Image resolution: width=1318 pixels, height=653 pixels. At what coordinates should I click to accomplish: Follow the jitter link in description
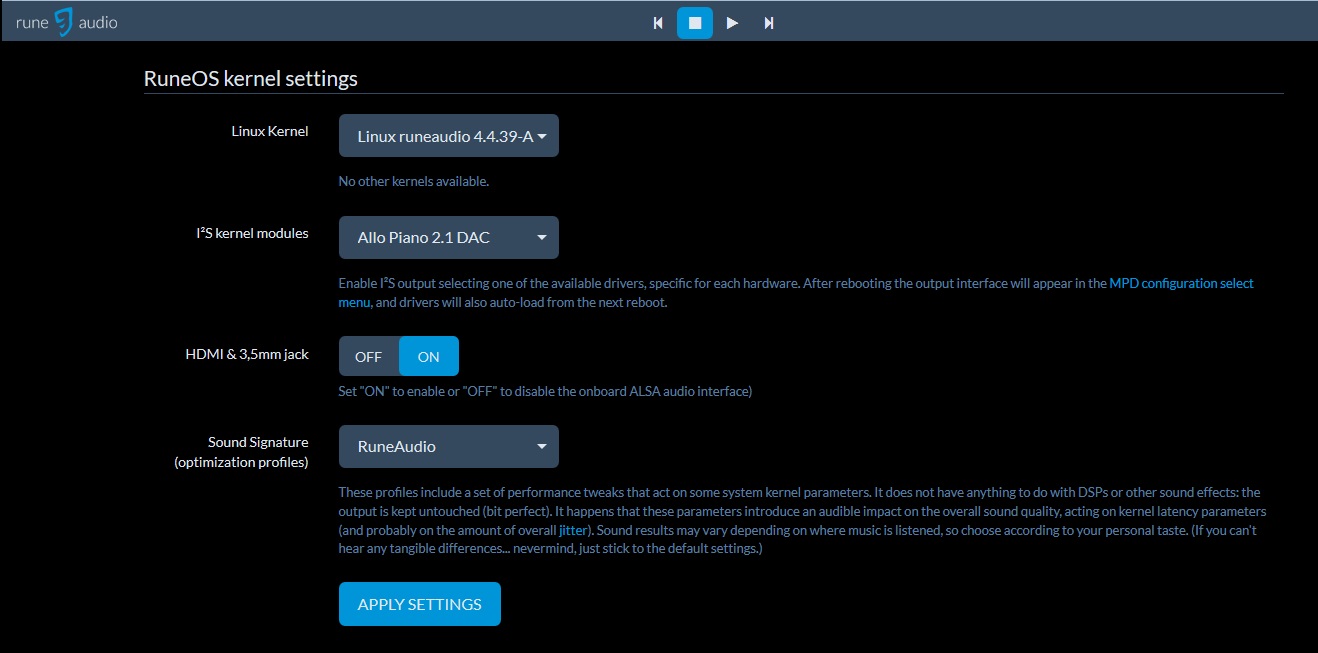573,531
